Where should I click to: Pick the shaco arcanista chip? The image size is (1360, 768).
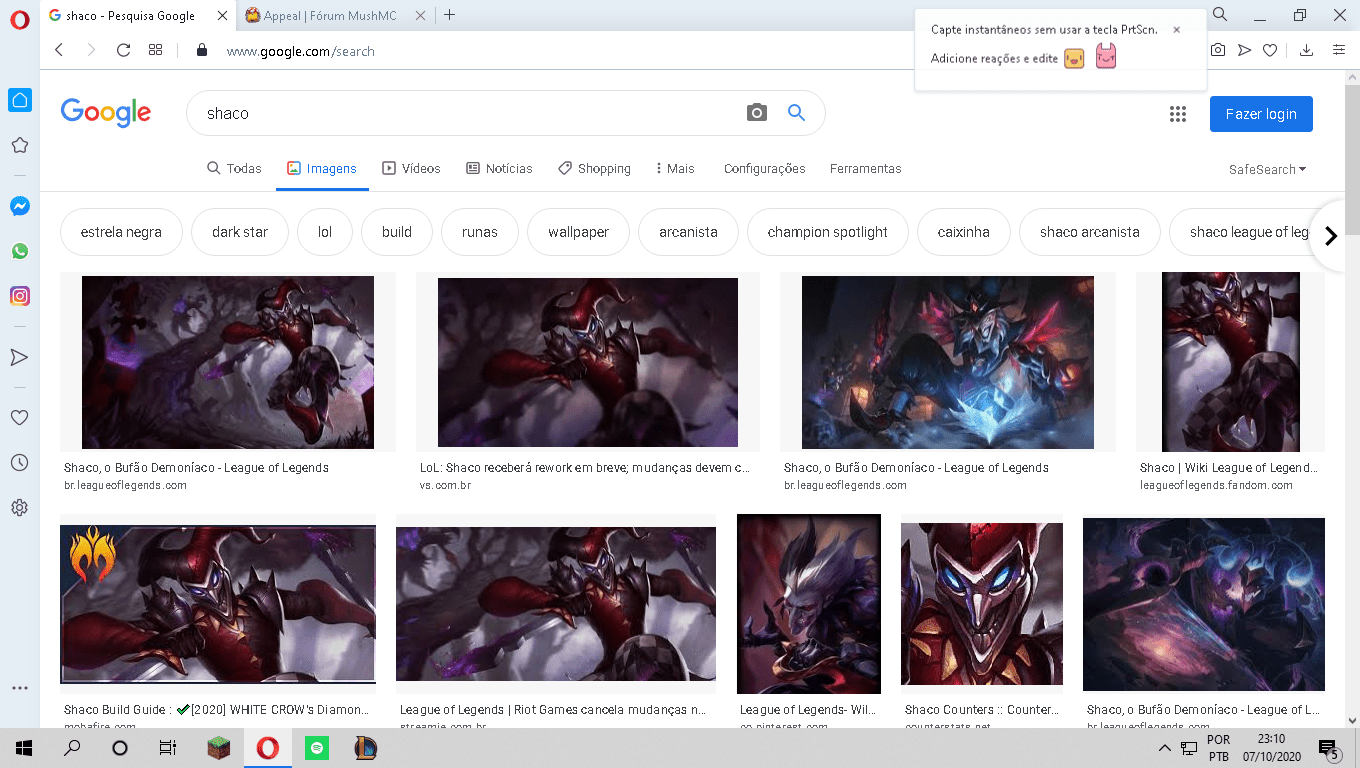tap(1090, 232)
